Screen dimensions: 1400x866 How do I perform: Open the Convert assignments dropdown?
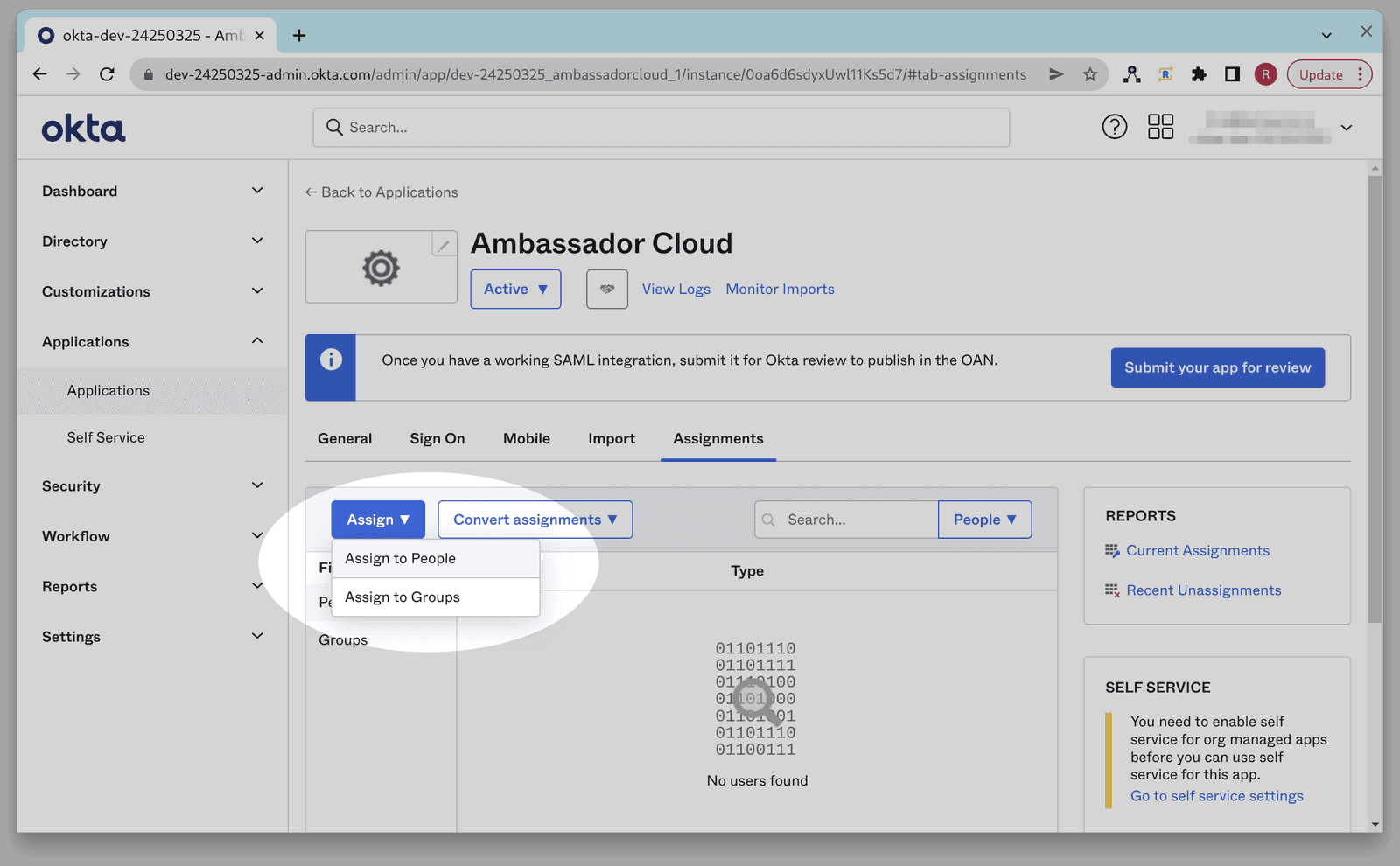(535, 520)
